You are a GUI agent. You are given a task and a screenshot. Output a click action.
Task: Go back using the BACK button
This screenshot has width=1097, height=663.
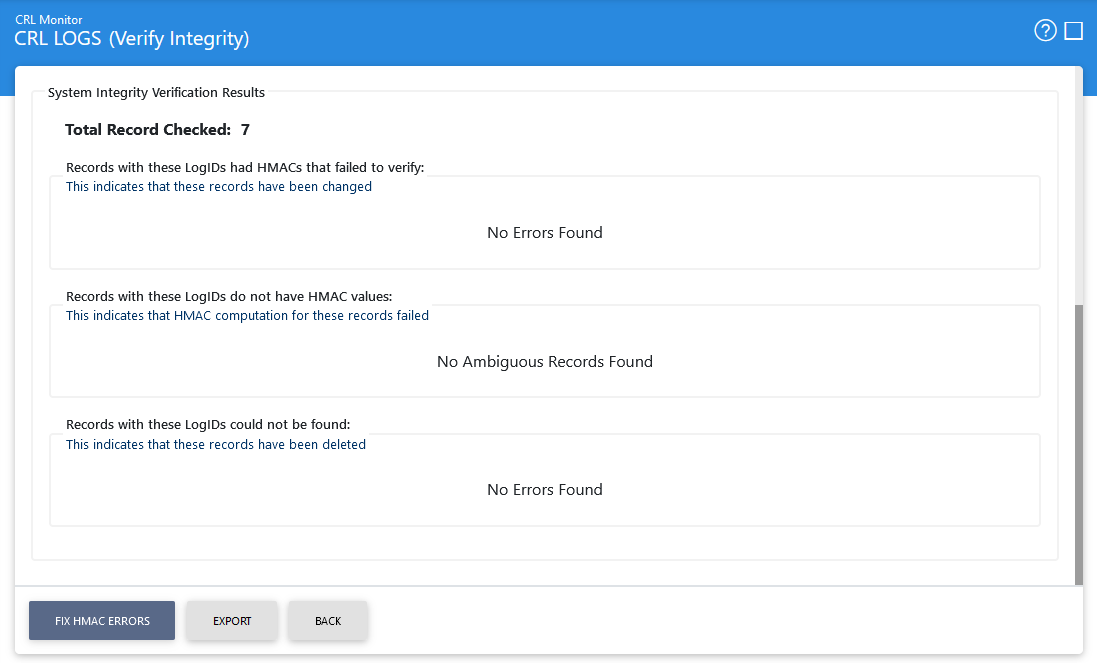[x=328, y=621]
